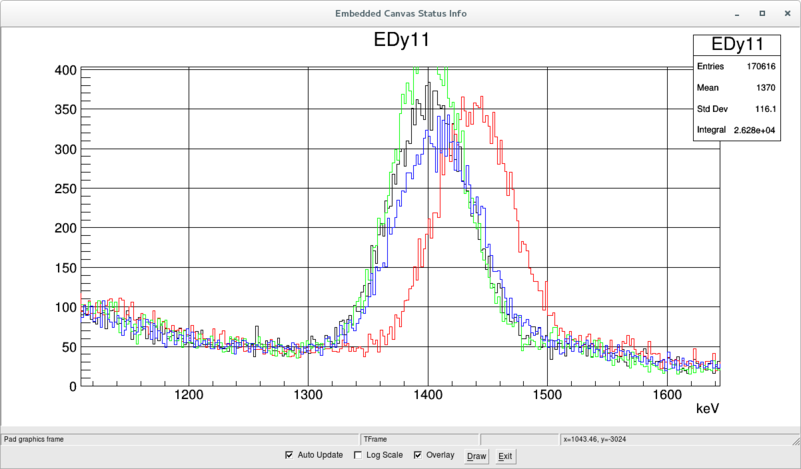801x469 pixels.
Task: Click the 'Pad graphics frame' status field
Action: click(x=180, y=438)
